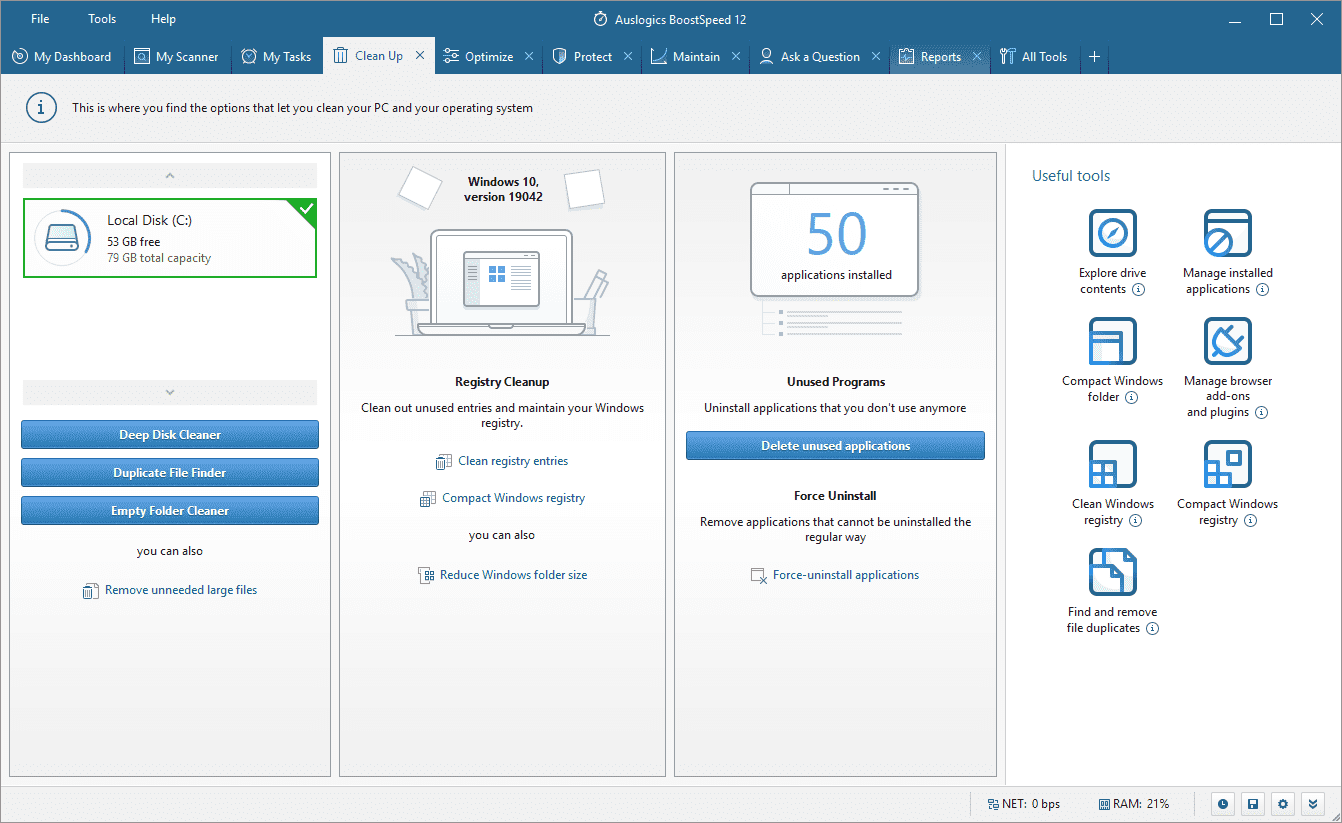Launch Empty Folder Cleaner
1342x823 pixels.
click(170, 511)
